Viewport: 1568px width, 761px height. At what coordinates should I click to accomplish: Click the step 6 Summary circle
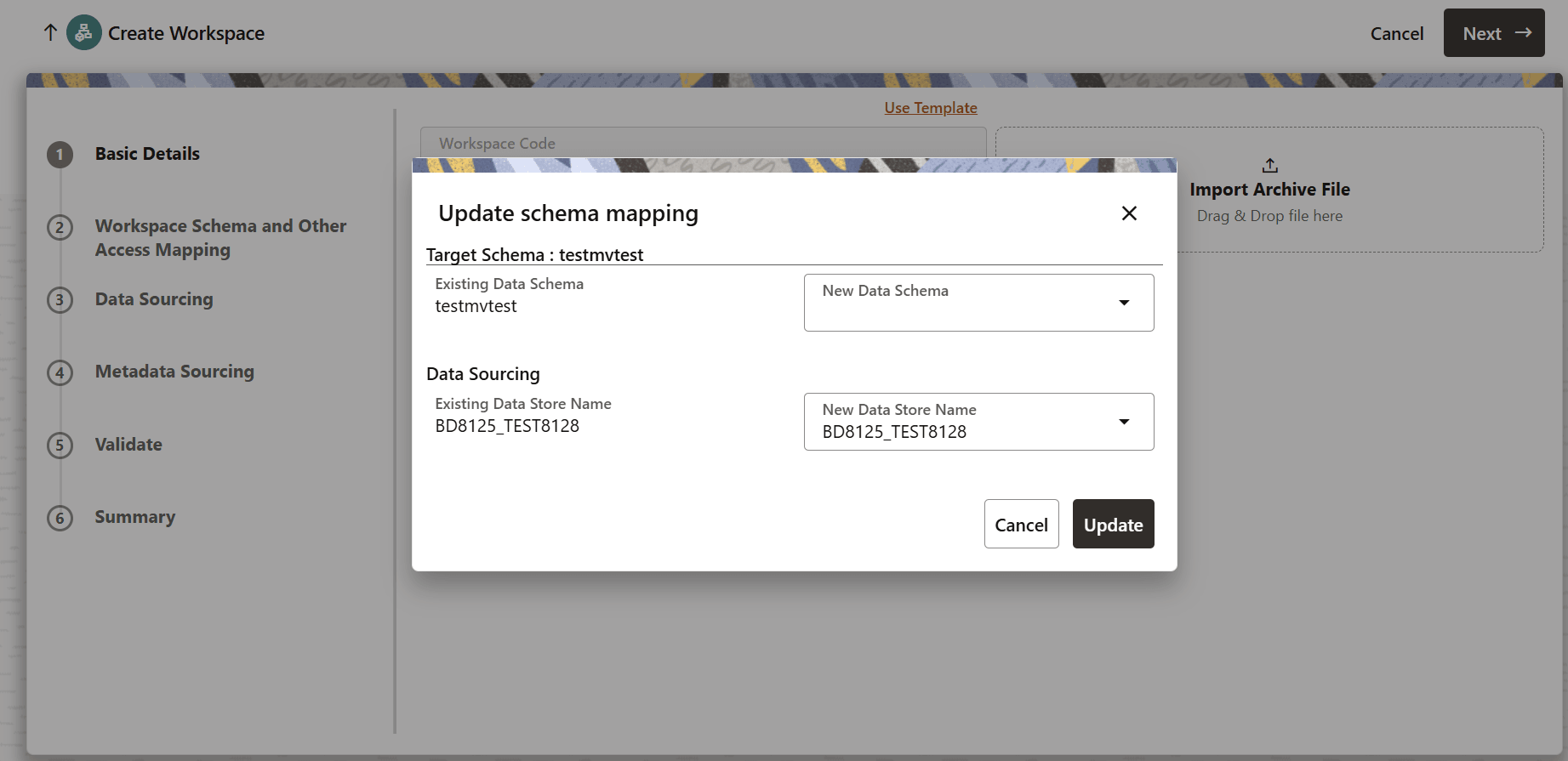(60, 517)
